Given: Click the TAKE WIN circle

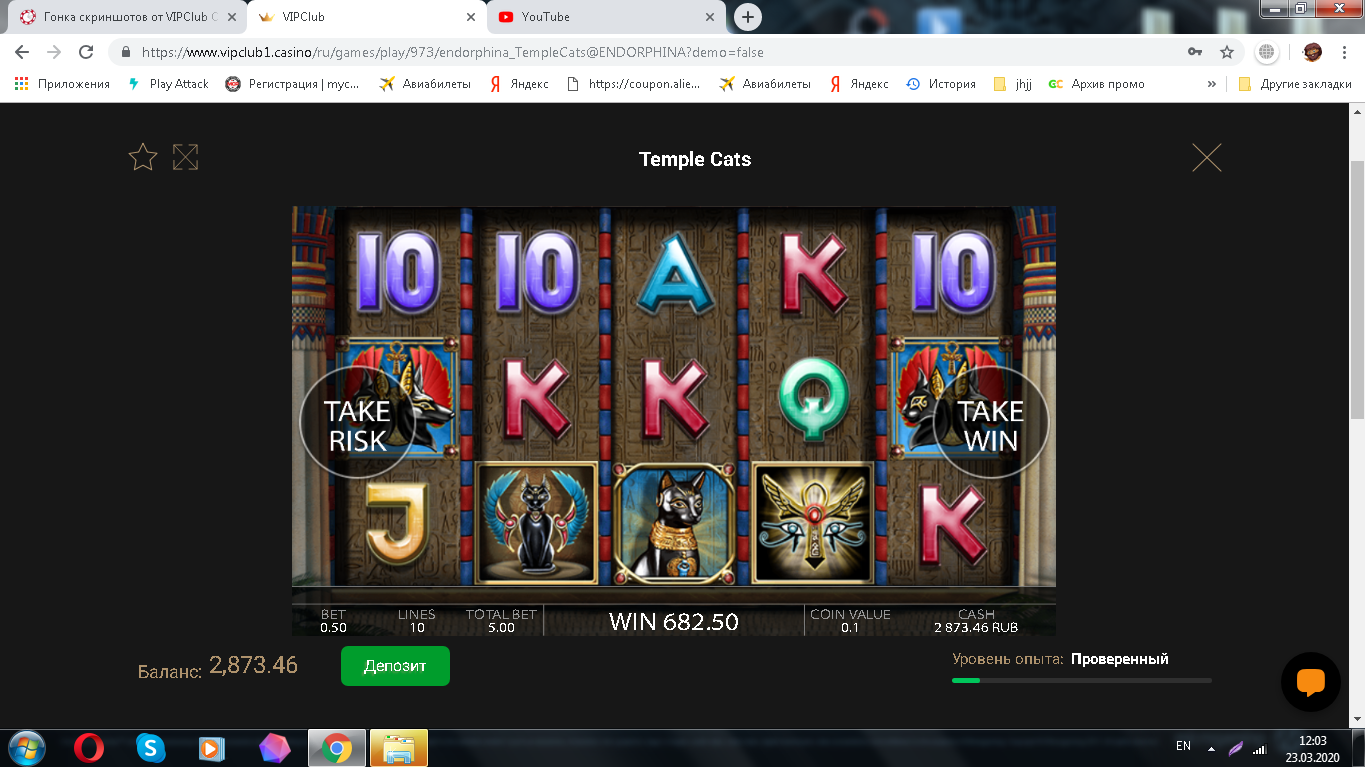Looking at the screenshot, I should [991, 424].
